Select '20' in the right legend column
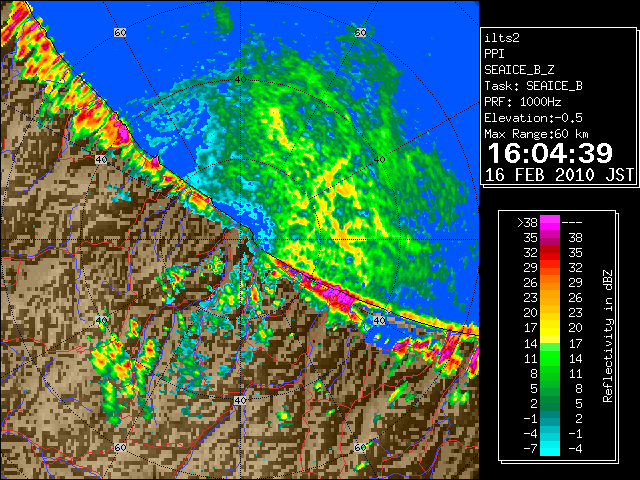This screenshot has height=480, width=640. (x=576, y=328)
